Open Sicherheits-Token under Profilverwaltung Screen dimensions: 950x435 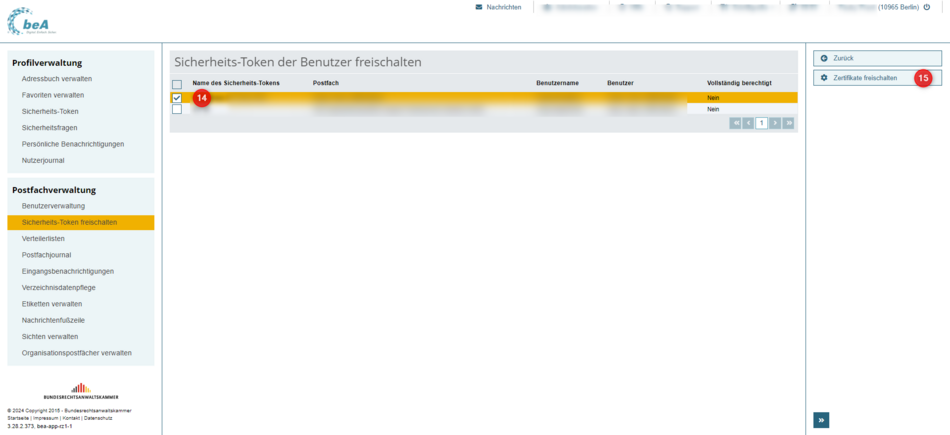coord(50,111)
